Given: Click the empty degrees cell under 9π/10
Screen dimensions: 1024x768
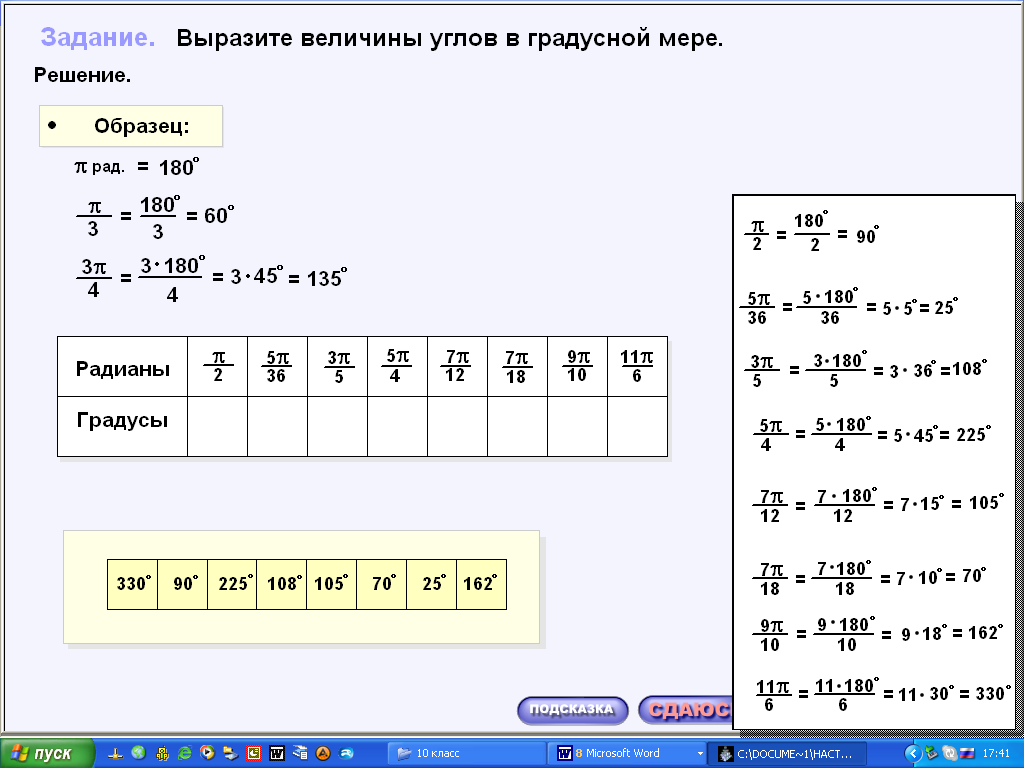Looking at the screenshot, I should (578, 426).
